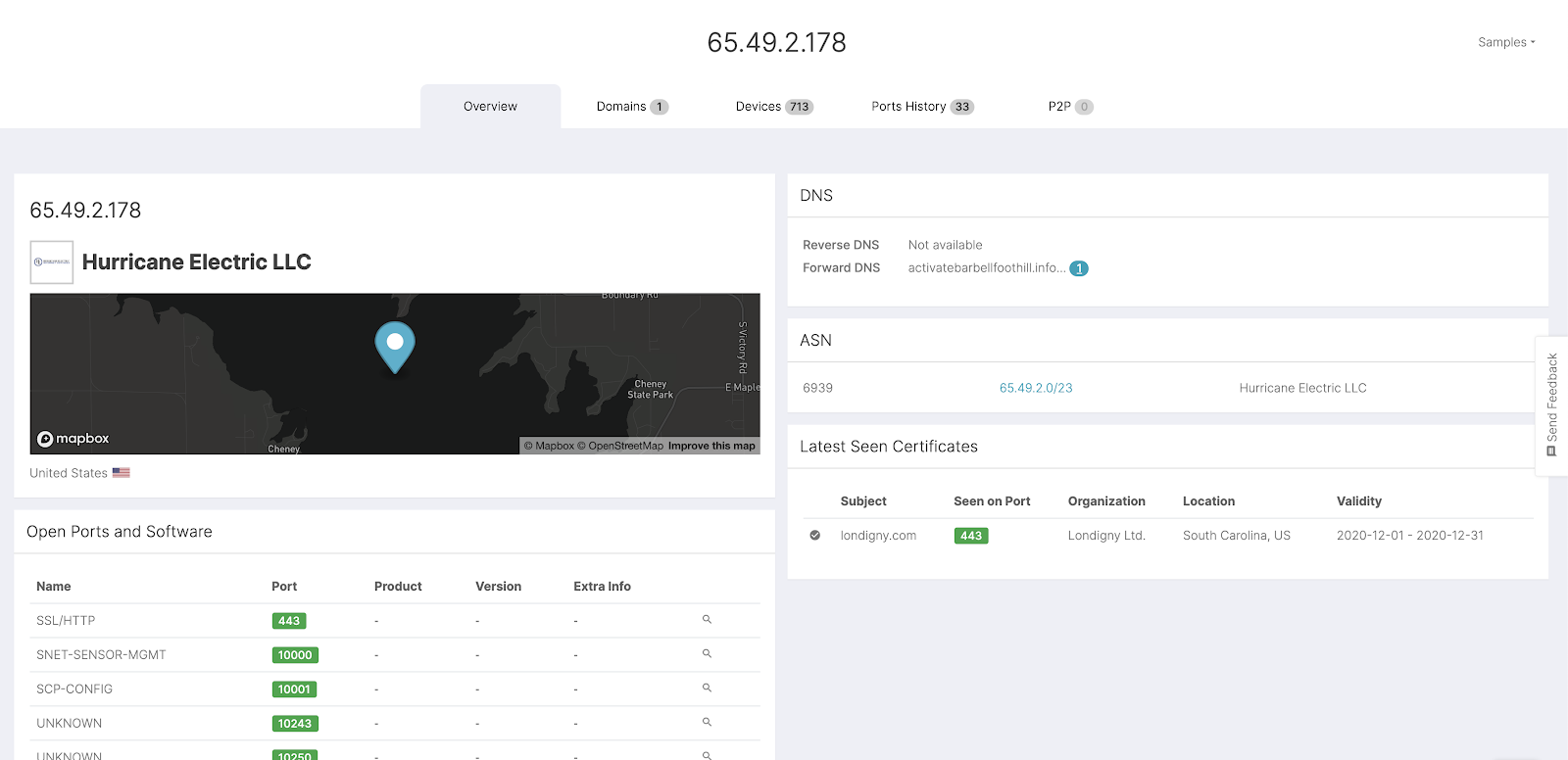Screen dimensions: 1568x760
Task: Click Hurricane Electric LLC logo thumbnail
Action: [52, 262]
